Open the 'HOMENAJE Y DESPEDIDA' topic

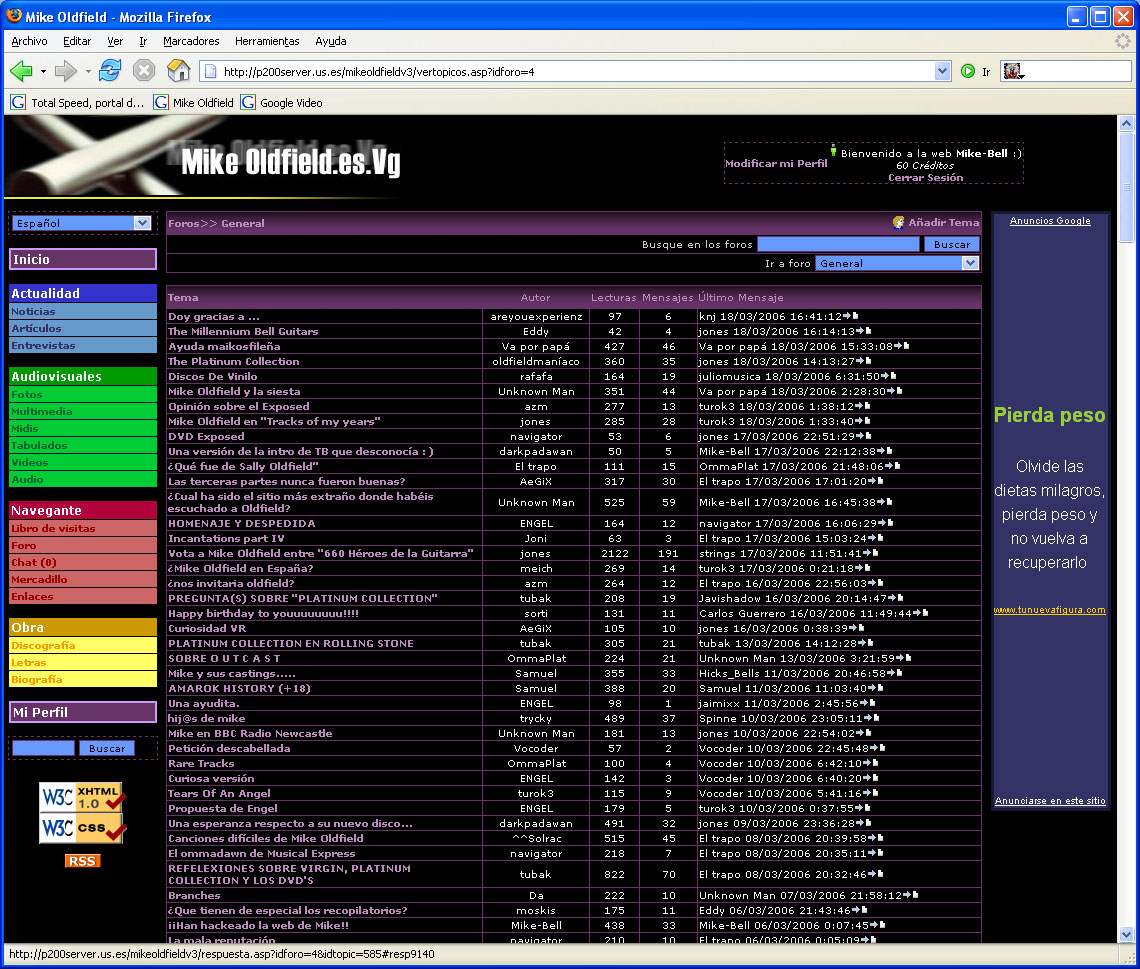point(241,523)
